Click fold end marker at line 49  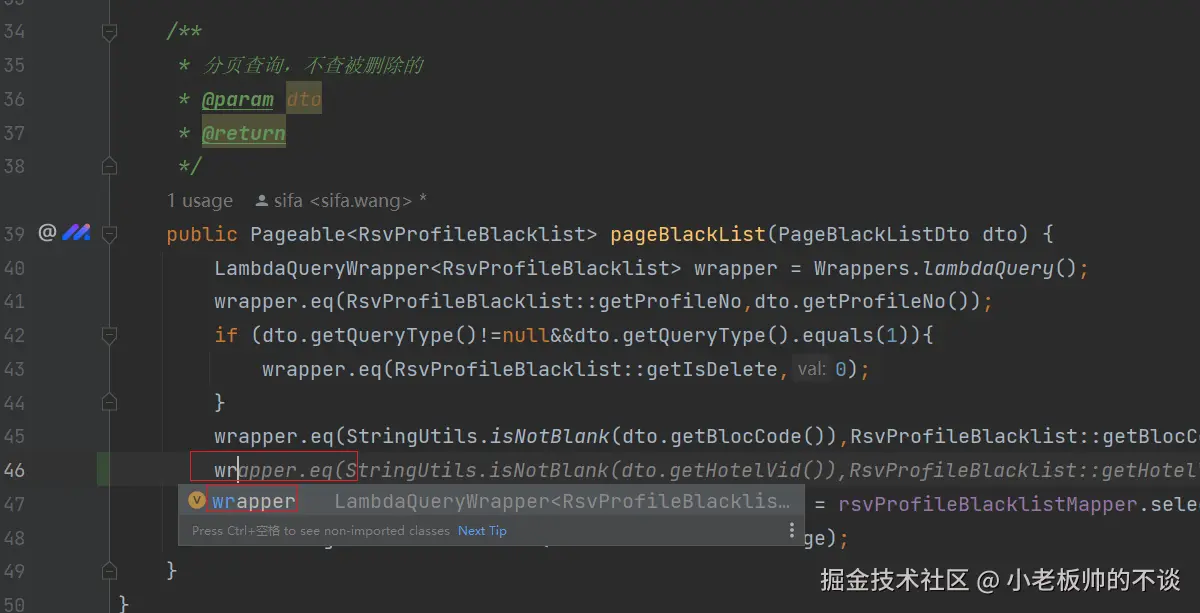(109, 570)
